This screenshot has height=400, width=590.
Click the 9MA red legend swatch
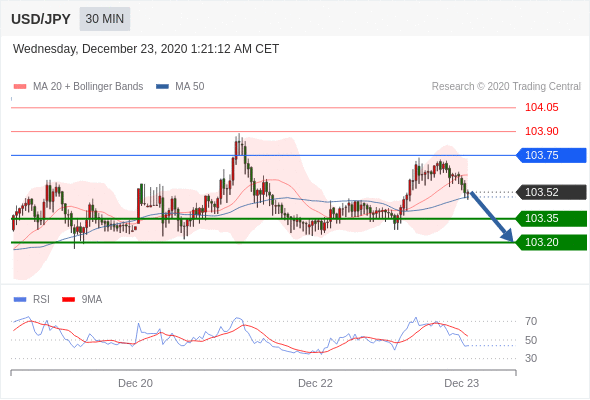(x=68, y=300)
